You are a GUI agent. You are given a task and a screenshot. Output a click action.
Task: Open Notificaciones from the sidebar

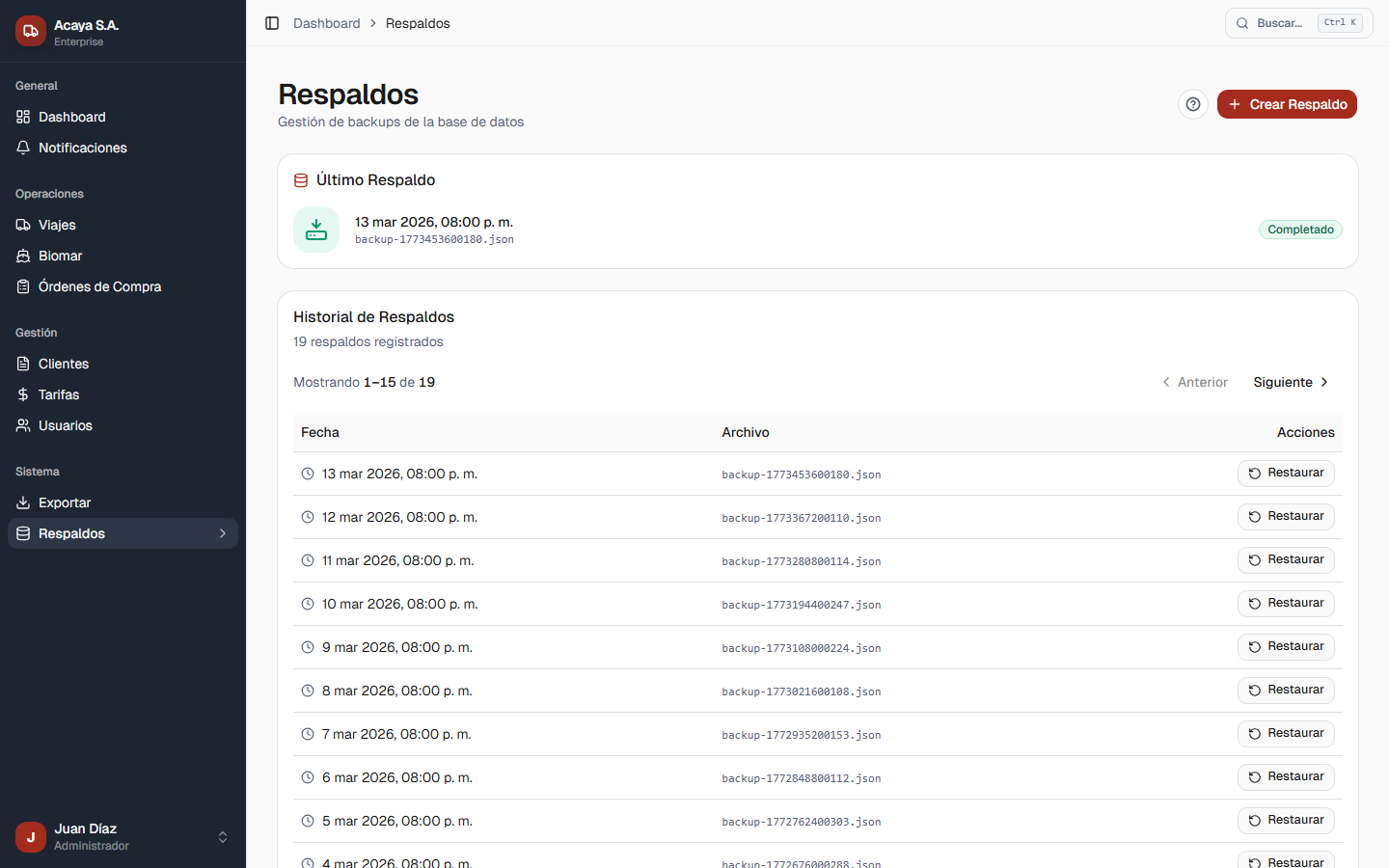(83, 148)
